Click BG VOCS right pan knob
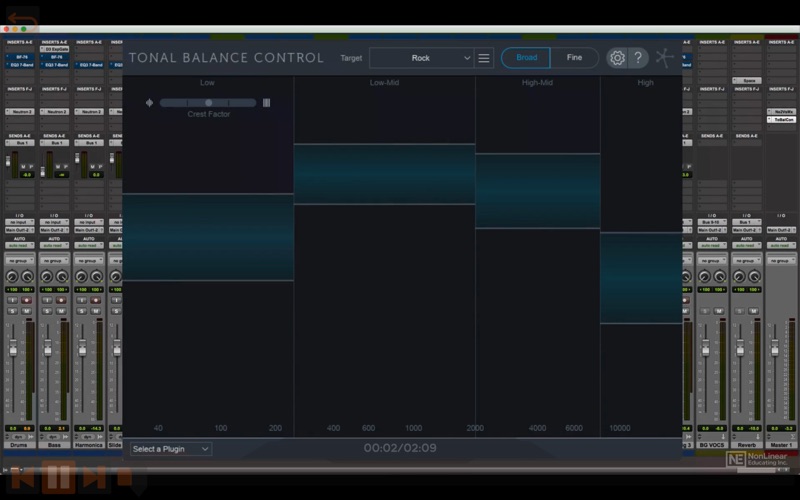800x500 pixels. pyautogui.click(x=720, y=277)
